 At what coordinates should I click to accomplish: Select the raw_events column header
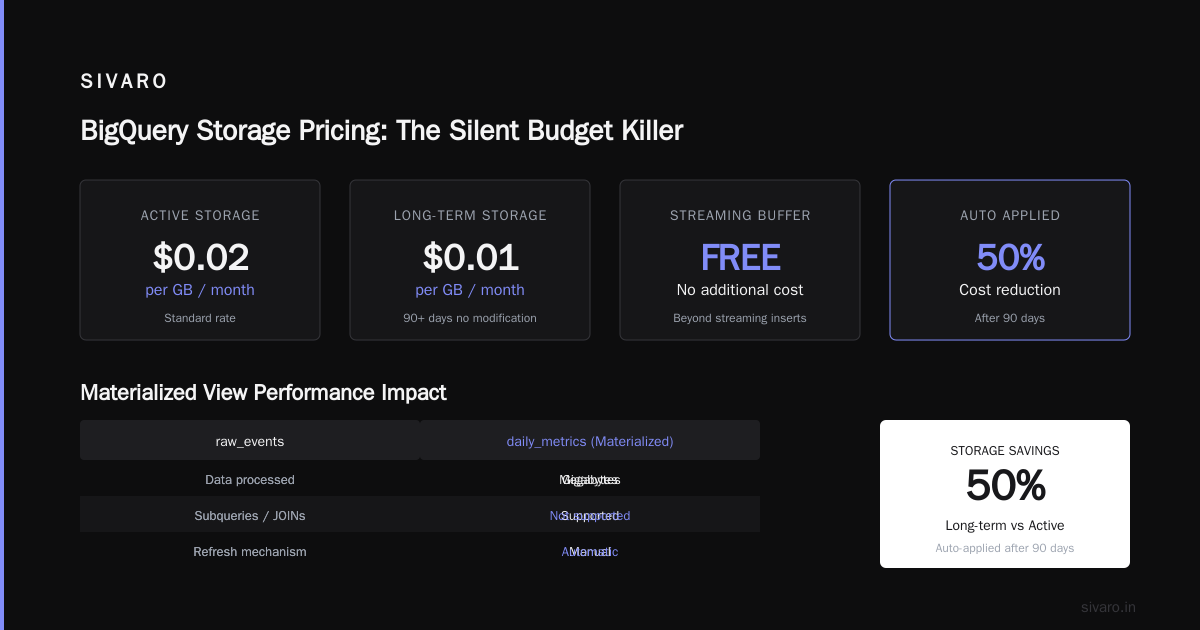250,440
